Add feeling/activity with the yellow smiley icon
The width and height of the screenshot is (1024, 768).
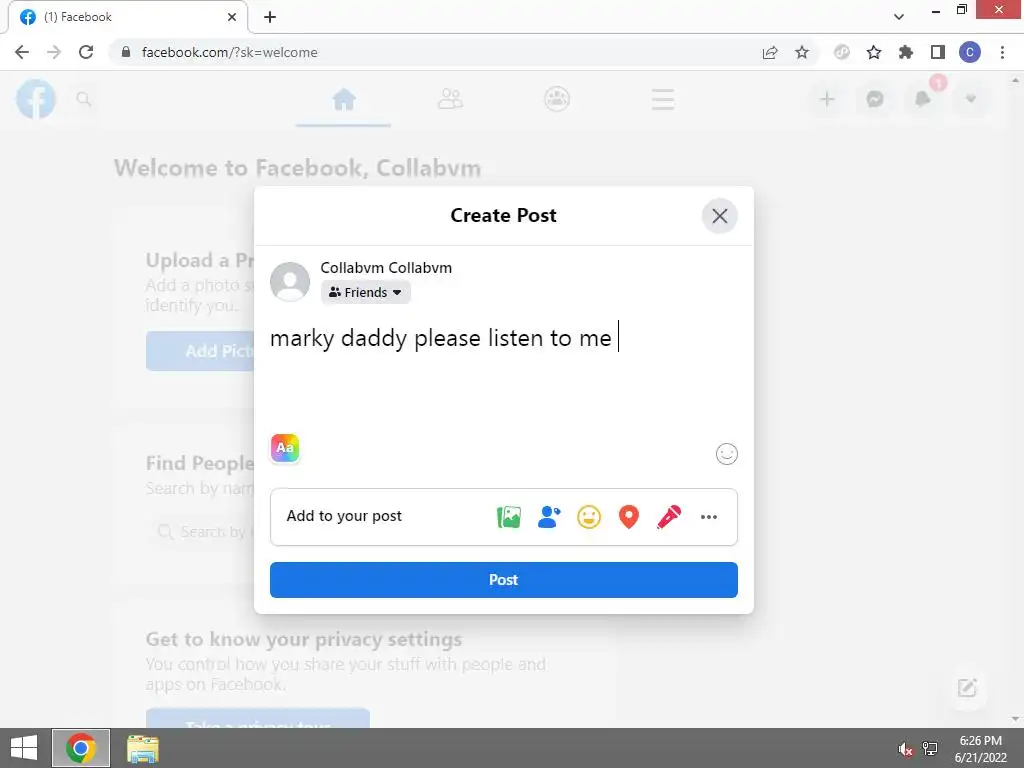pos(588,517)
